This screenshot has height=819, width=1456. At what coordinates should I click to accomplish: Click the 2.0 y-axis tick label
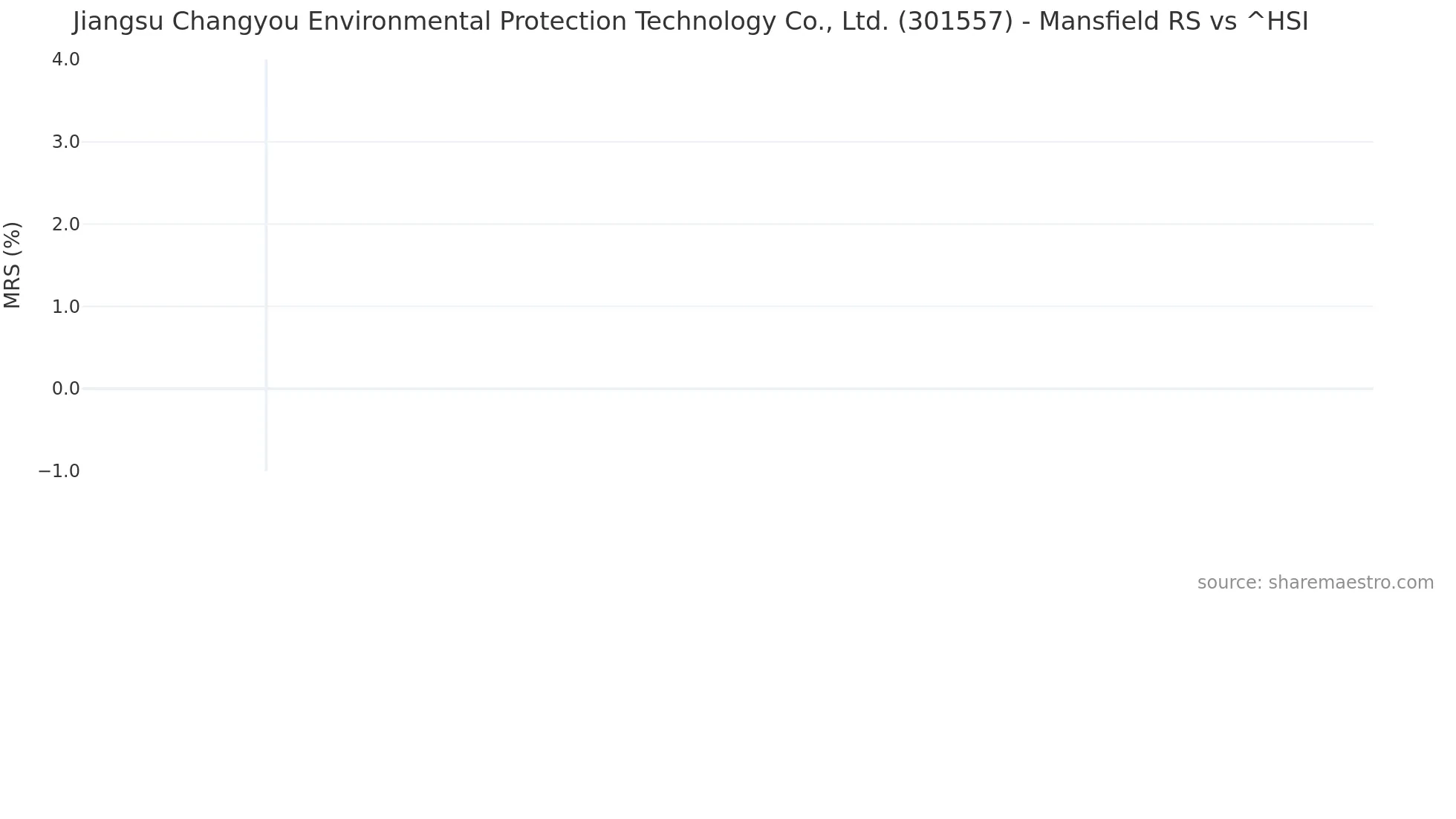(x=65, y=224)
